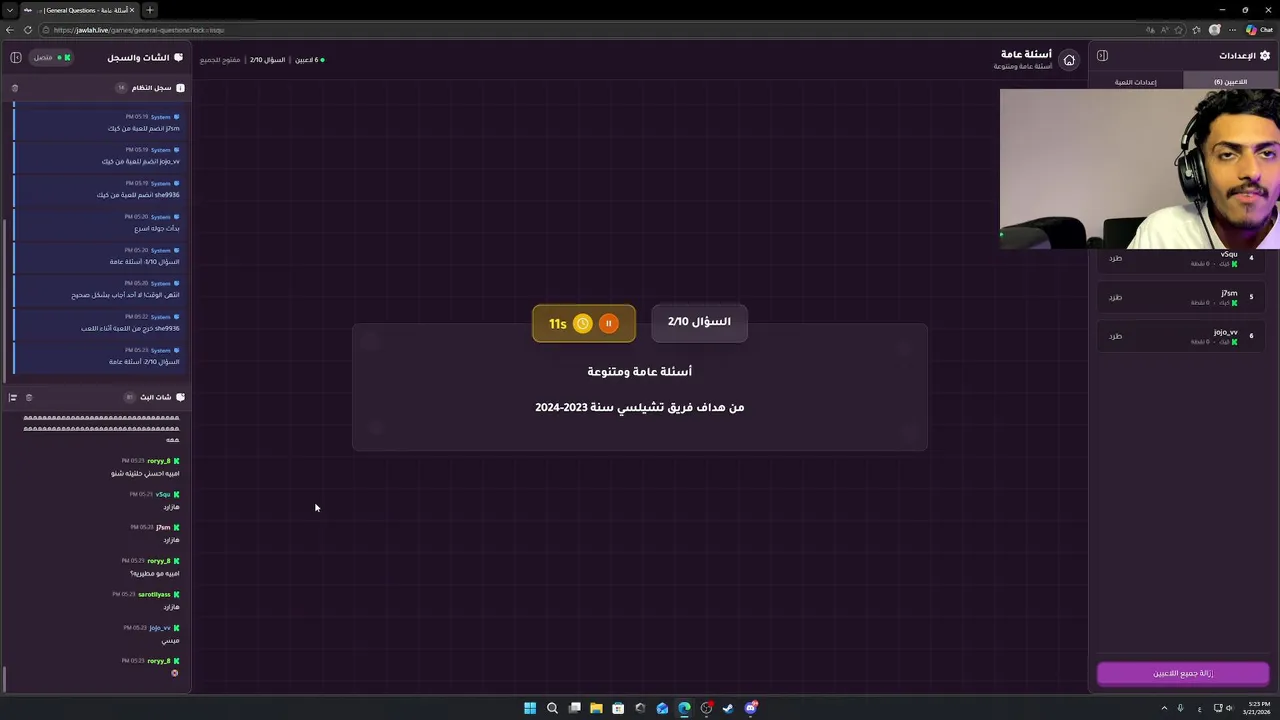Viewport: 1280px width, 720px height.
Task: Open Copilot Chat in the browser
Action: tap(1260, 30)
